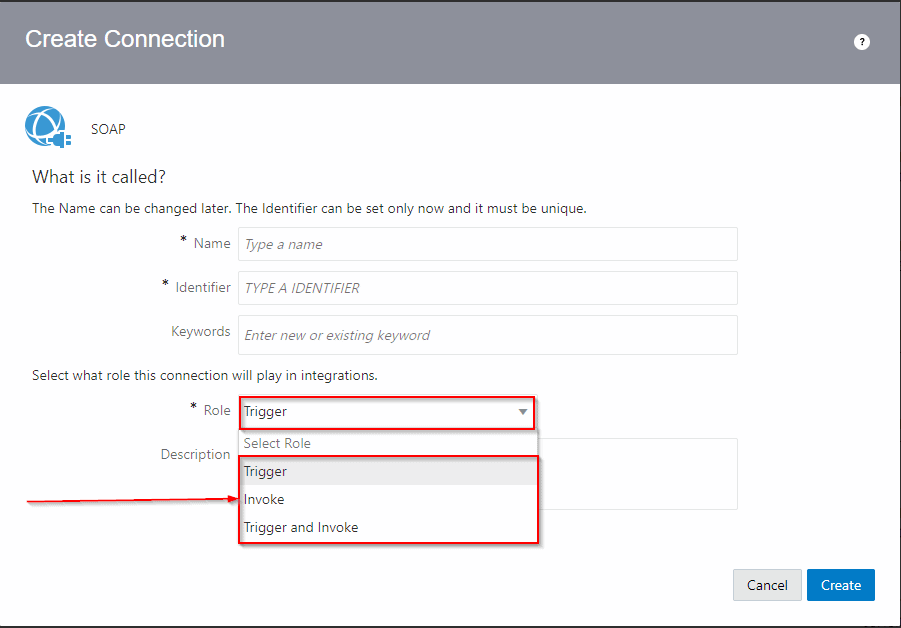Image resolution: width=901 pixels, height=628 pixels.
Task: Focus the Name input field
Action: (487, 244)
